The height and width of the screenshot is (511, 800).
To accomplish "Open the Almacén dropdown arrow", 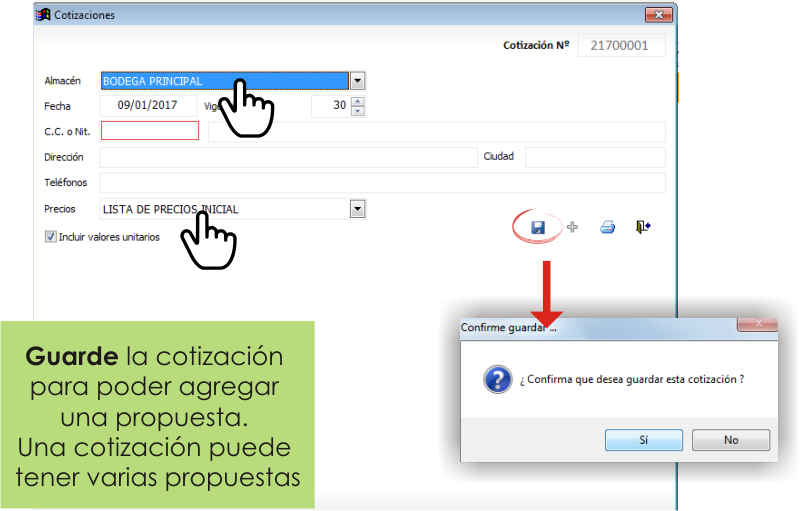I will (358, 81).
